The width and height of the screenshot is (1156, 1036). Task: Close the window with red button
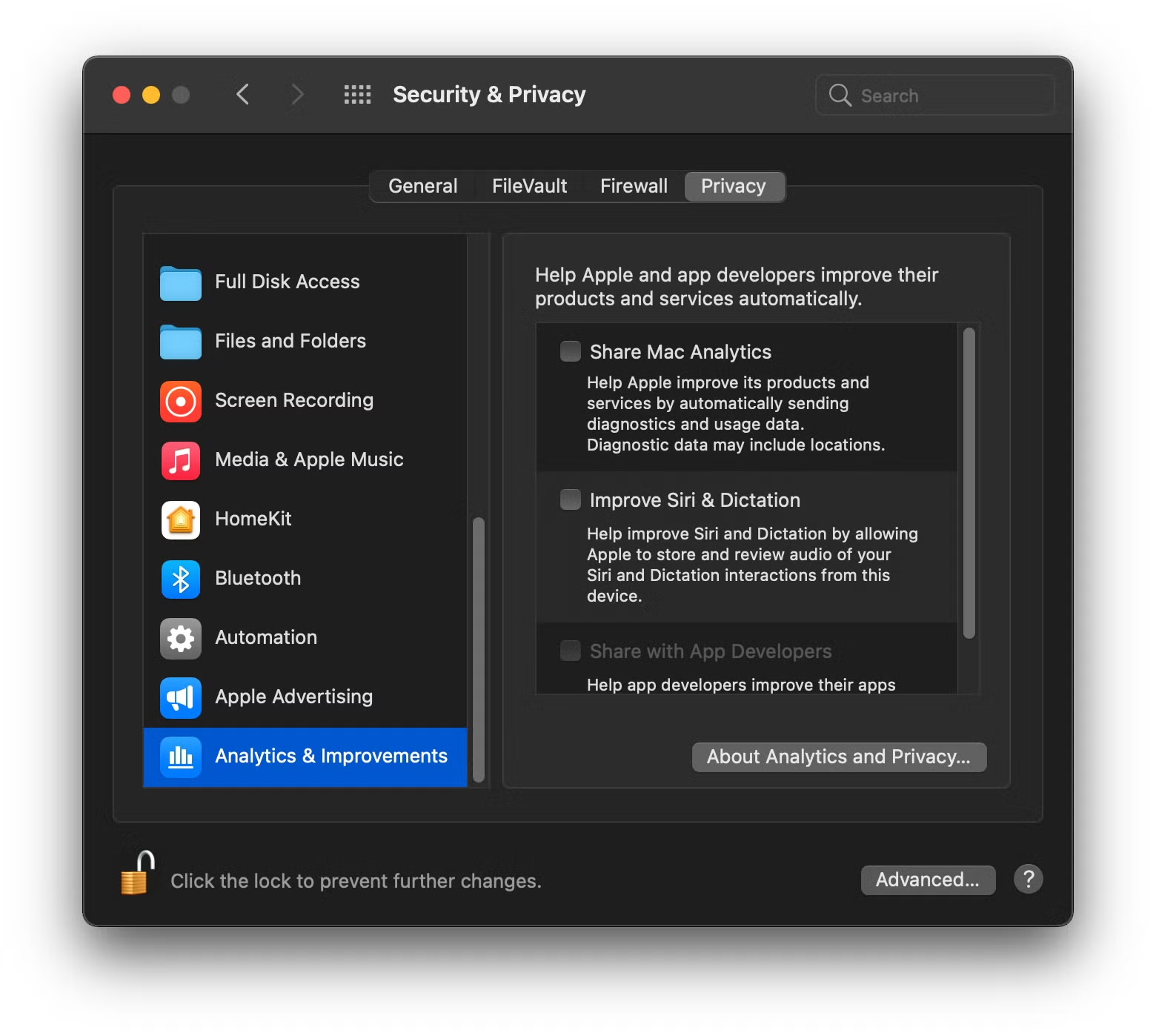(122, 95)
